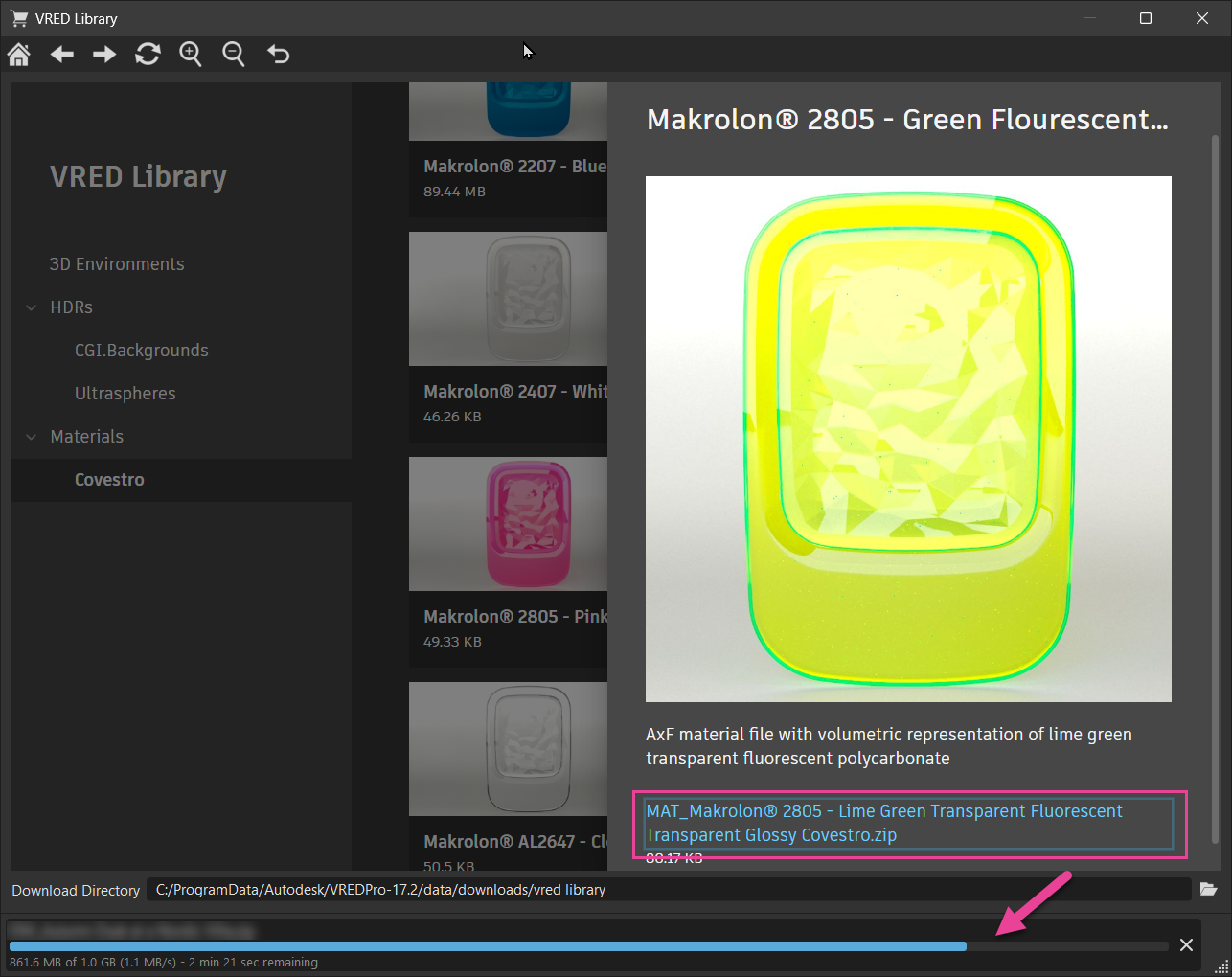
Task: Click the large green fluorescent material preview
Action: click(908, 439)
